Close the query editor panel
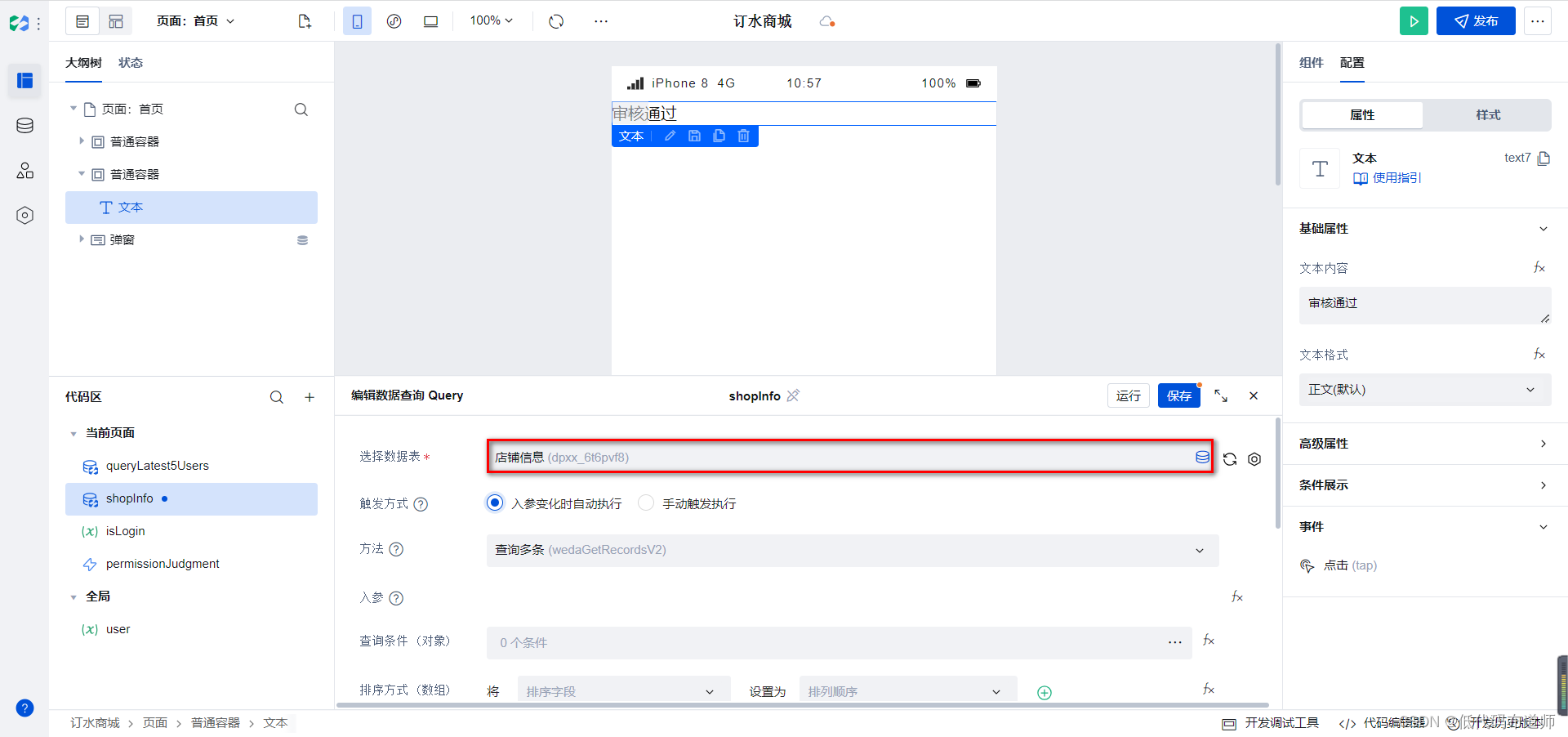1568x737 pixels. [x=1254, y=395]
